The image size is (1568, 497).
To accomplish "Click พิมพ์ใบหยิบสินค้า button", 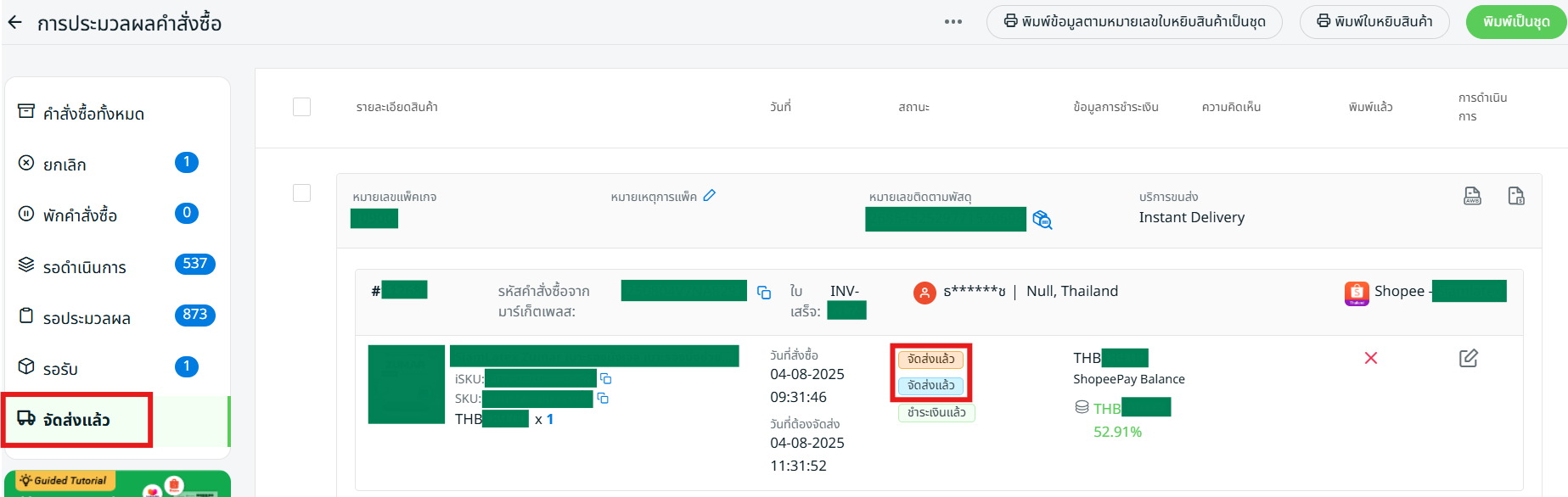I will [x=1374, y=22].
